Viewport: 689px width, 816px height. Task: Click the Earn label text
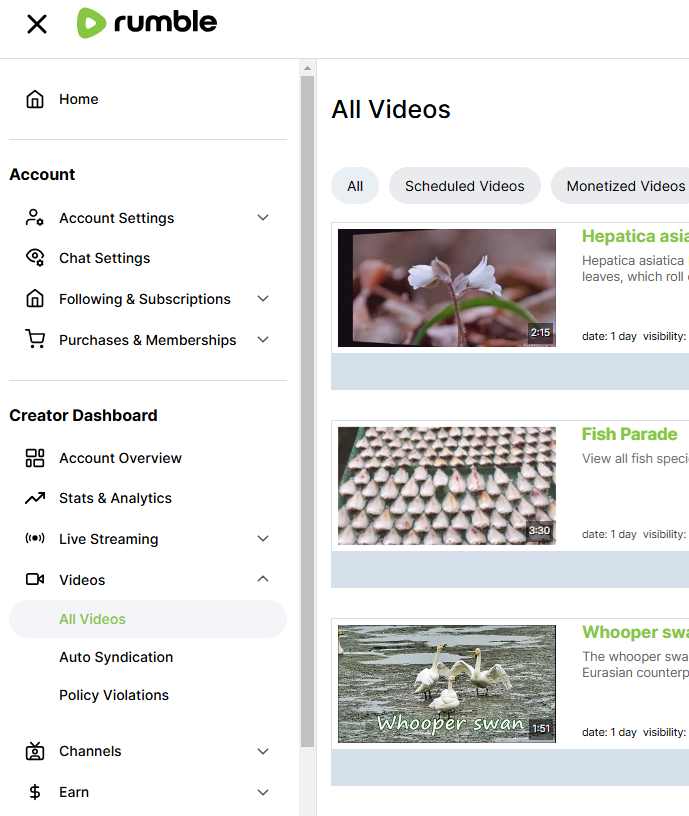74,792
